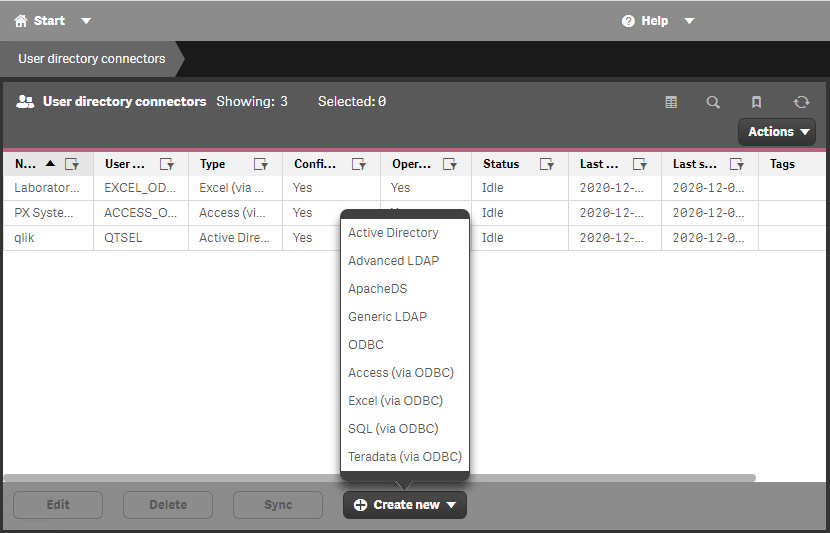830x533 pixels.
Task: Click the User directory connectors breadcrumb
Action: click(92, 59)
